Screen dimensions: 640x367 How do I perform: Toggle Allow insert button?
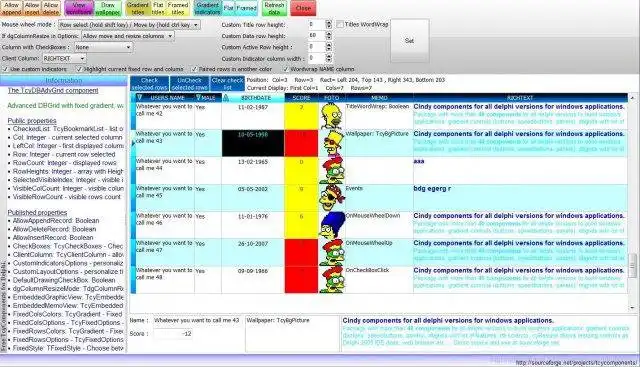[x=32, y=8]
